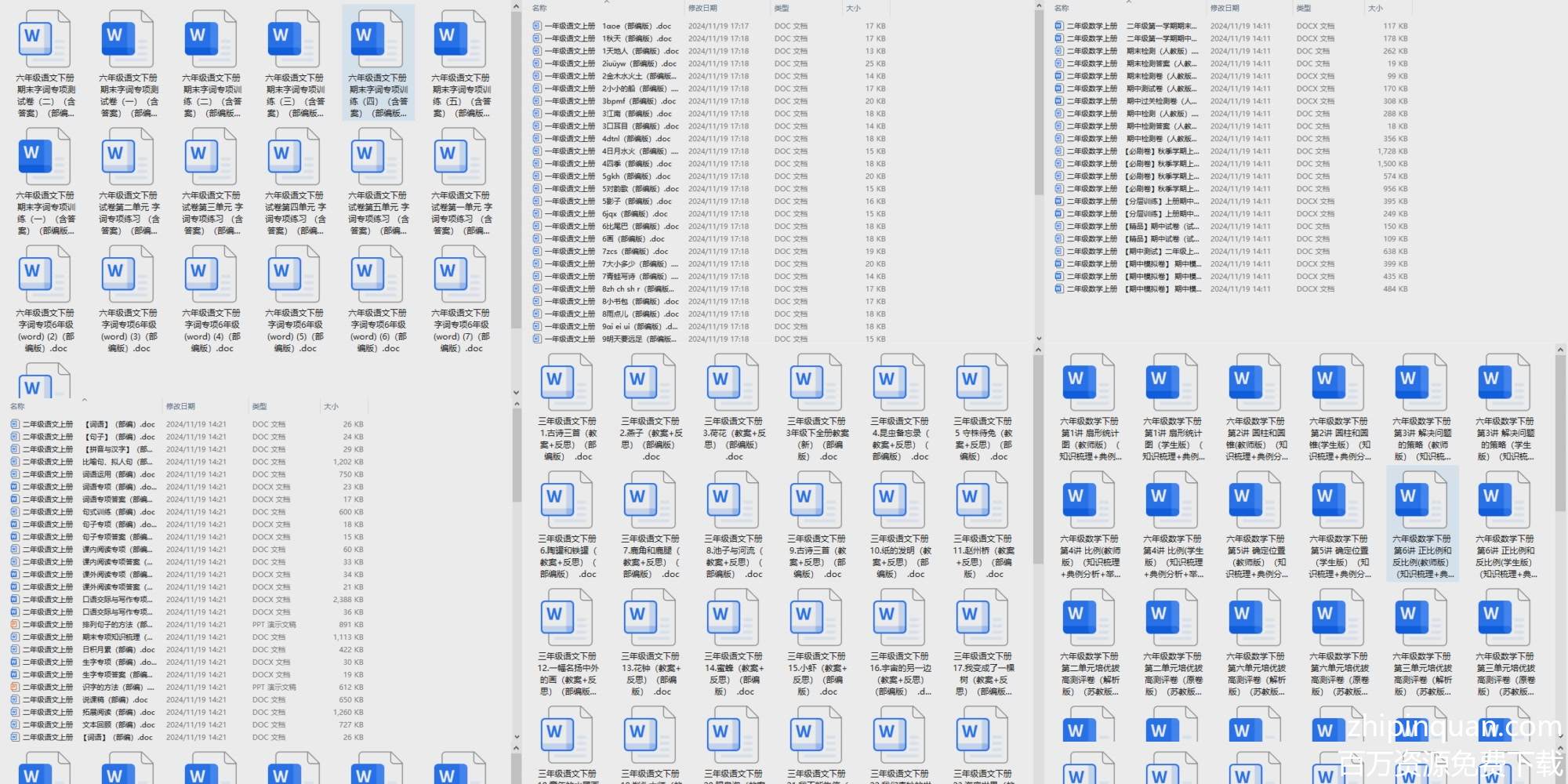Sort 二年级语文上册 list by 大小 column

tap(331, 407)
